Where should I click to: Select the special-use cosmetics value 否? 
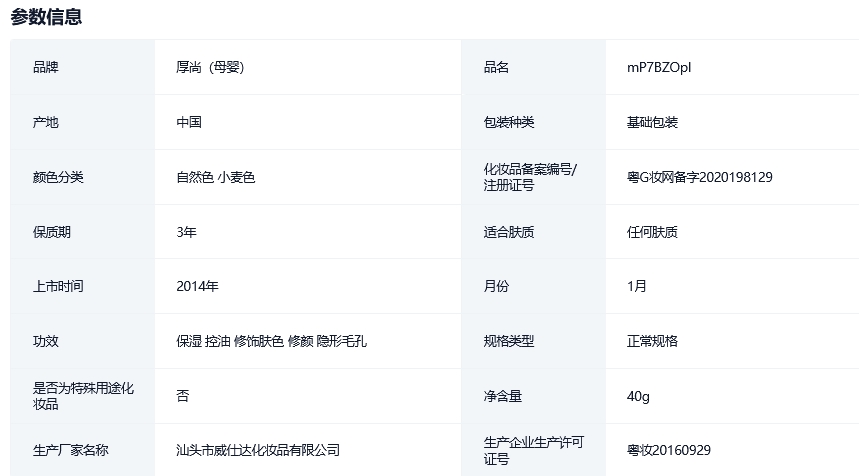point(182,396)
